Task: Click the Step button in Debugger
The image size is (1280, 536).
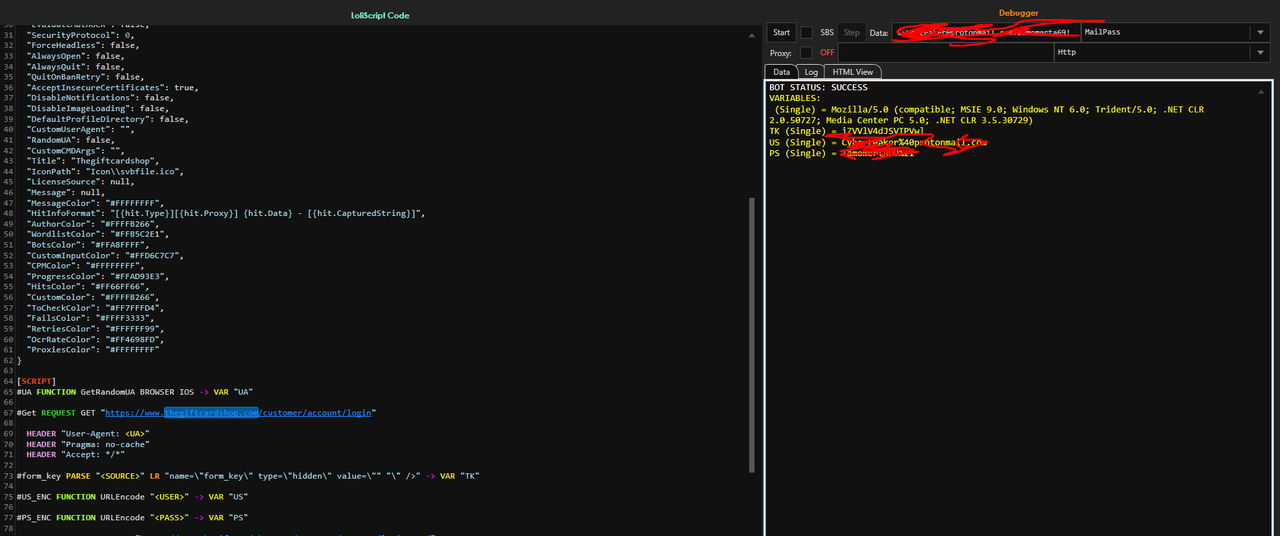Action: tap(851, 33)
